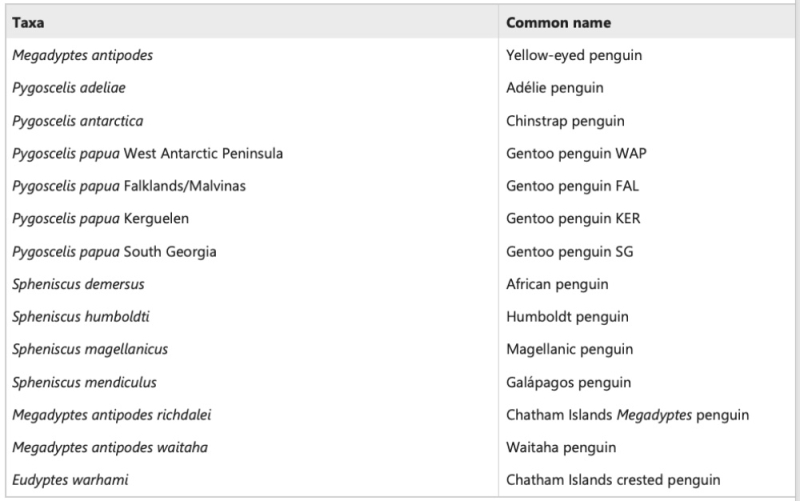Click the Pygoscelis papua Kerguelen entry

(x=101, y=219)
